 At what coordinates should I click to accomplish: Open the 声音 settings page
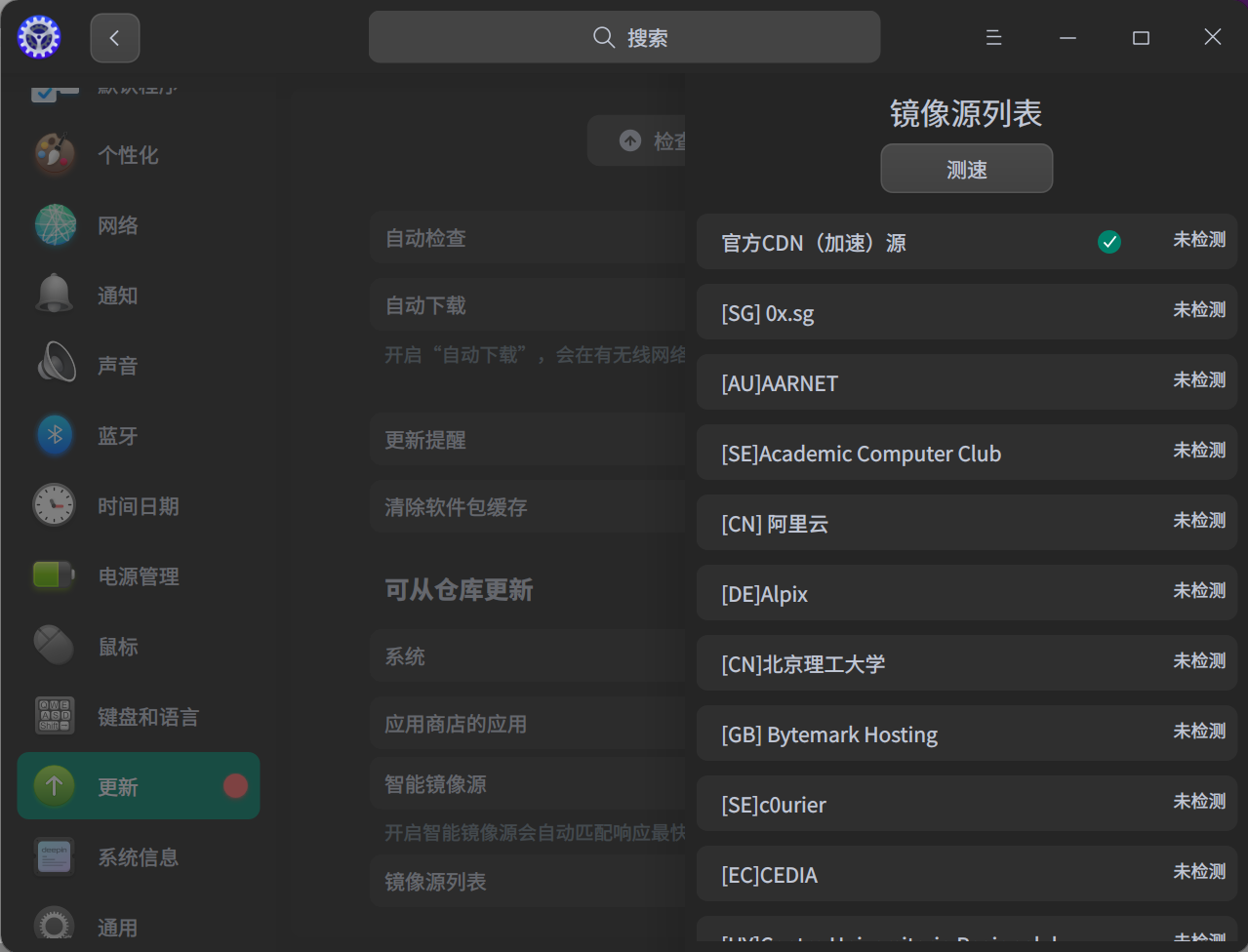coord(139,366)
